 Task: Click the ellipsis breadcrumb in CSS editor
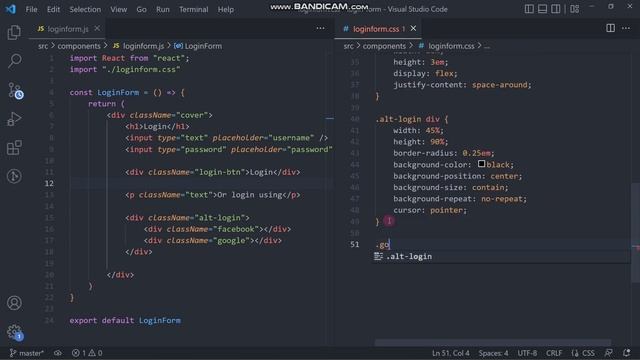point(487,46)
